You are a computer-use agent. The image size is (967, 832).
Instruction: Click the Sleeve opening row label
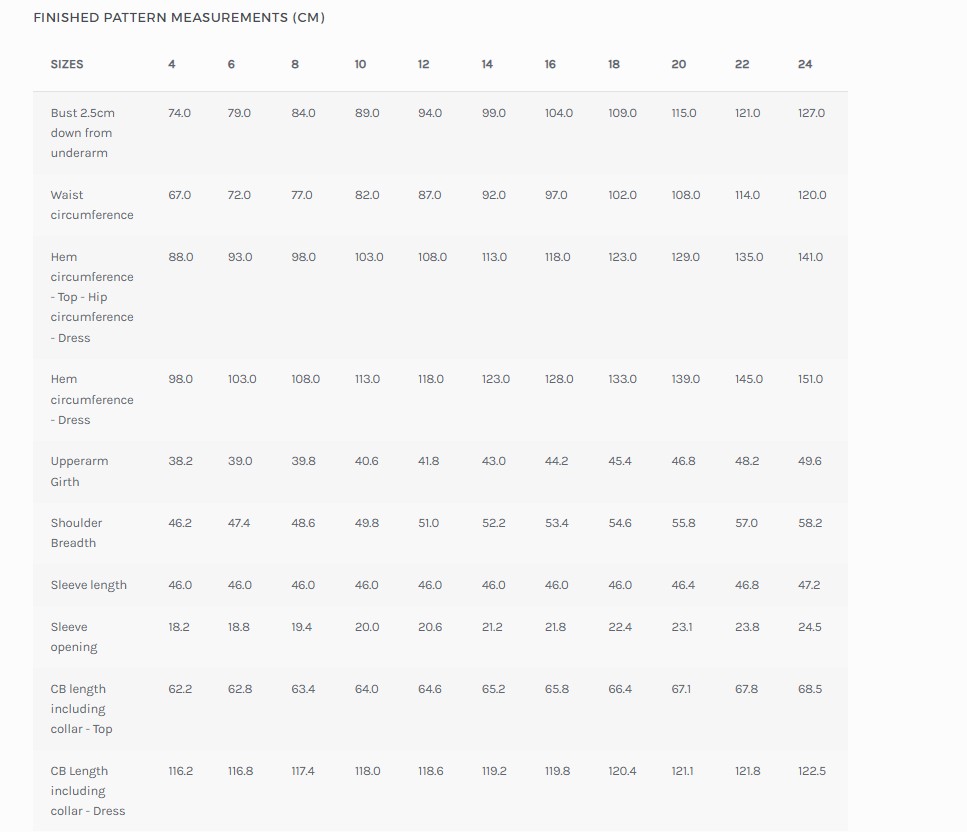click(74, 636)
